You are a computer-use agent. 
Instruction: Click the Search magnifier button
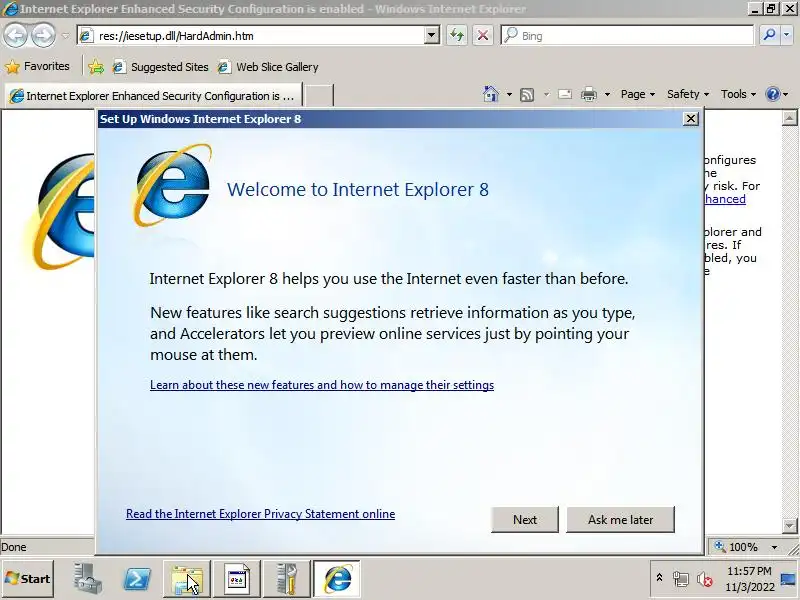(x=769, y=35)
